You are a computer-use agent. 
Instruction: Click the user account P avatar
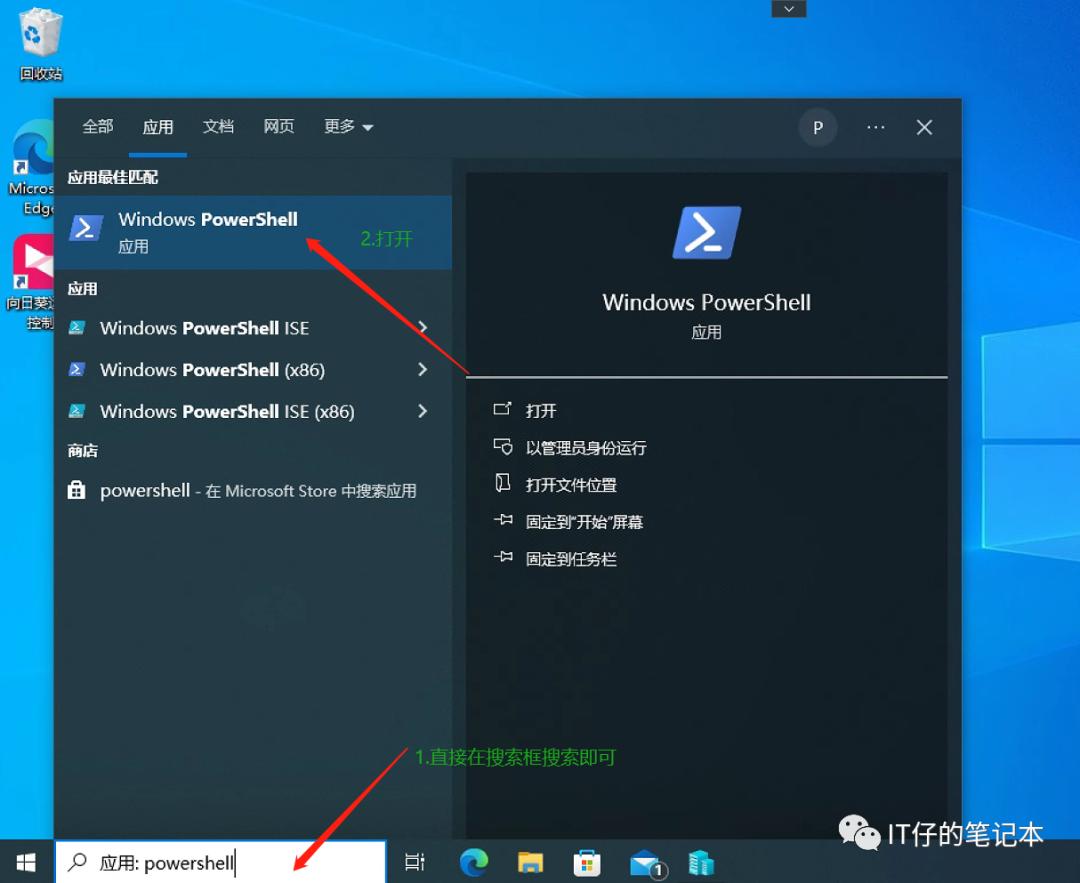(x=817, y=127)
